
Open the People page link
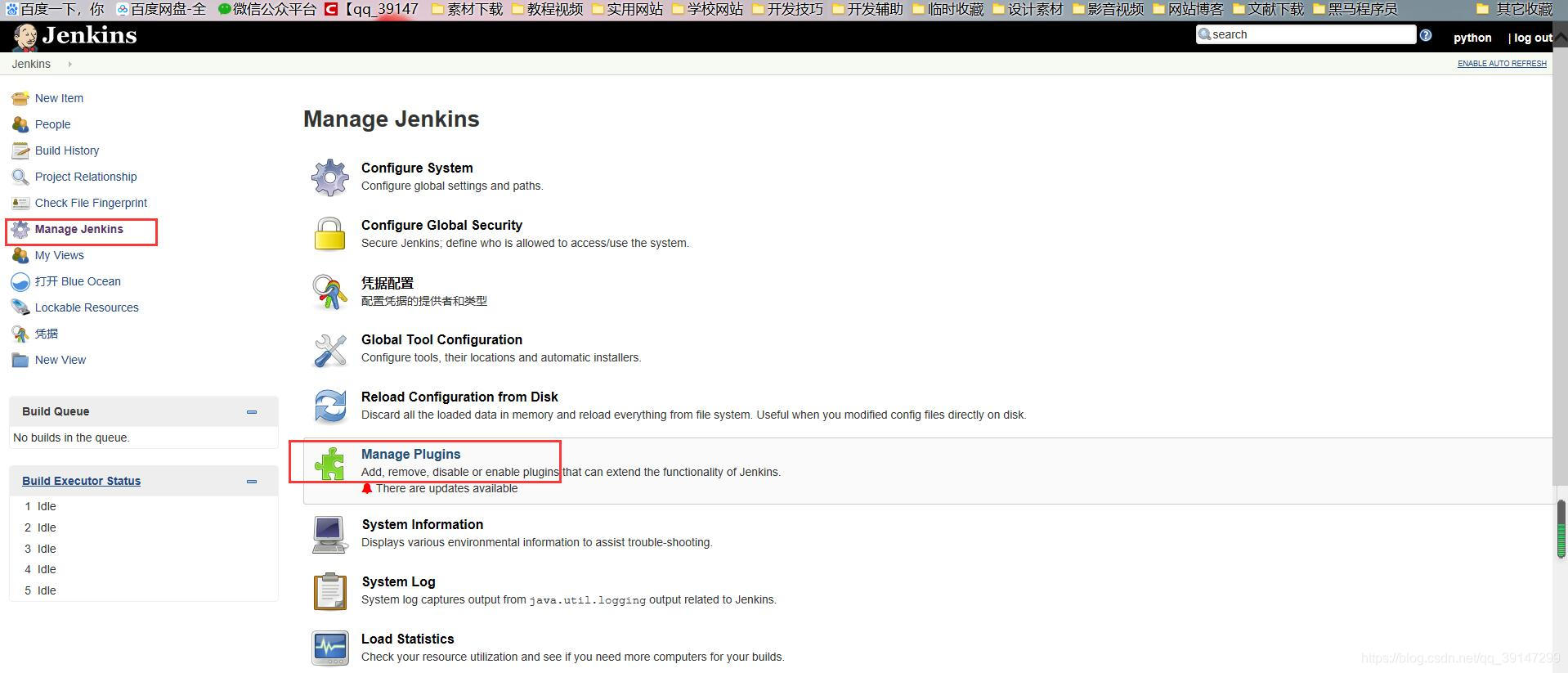point(52,124)
